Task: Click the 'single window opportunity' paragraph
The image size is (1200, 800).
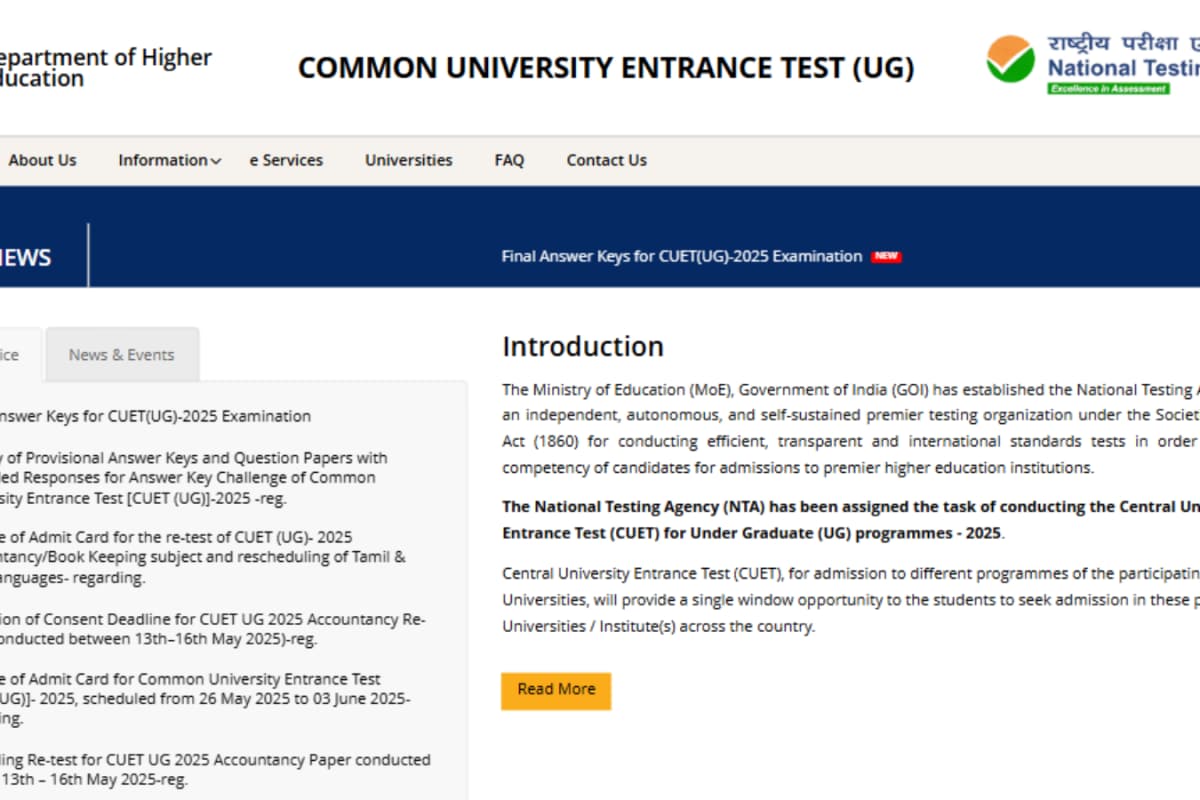Action: coord(851,600)
